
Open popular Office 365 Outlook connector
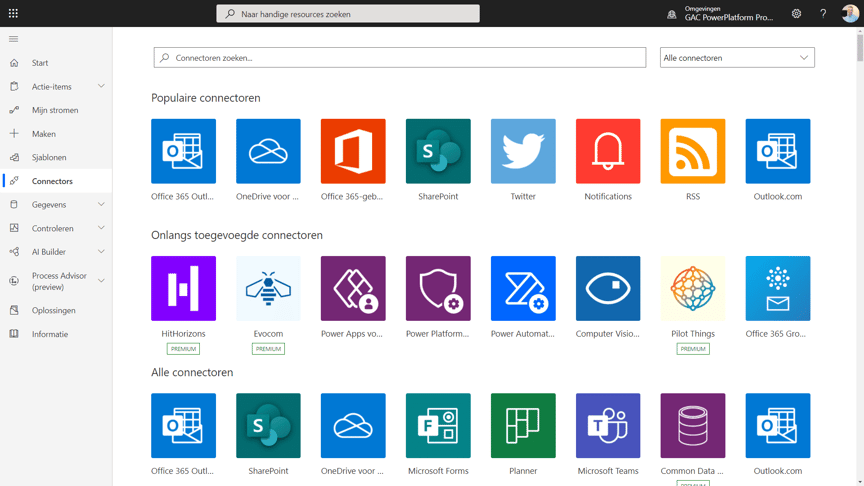coord(183,151)
